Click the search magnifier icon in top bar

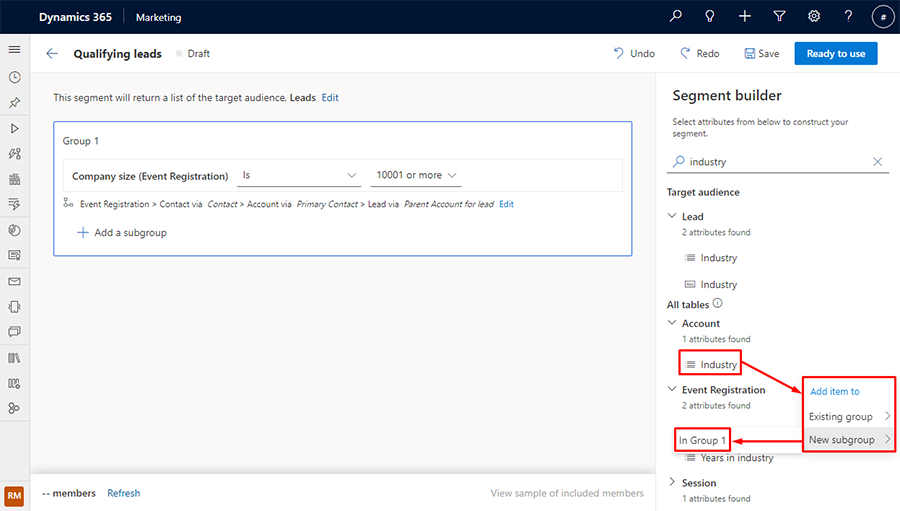(x=676, y=17)
